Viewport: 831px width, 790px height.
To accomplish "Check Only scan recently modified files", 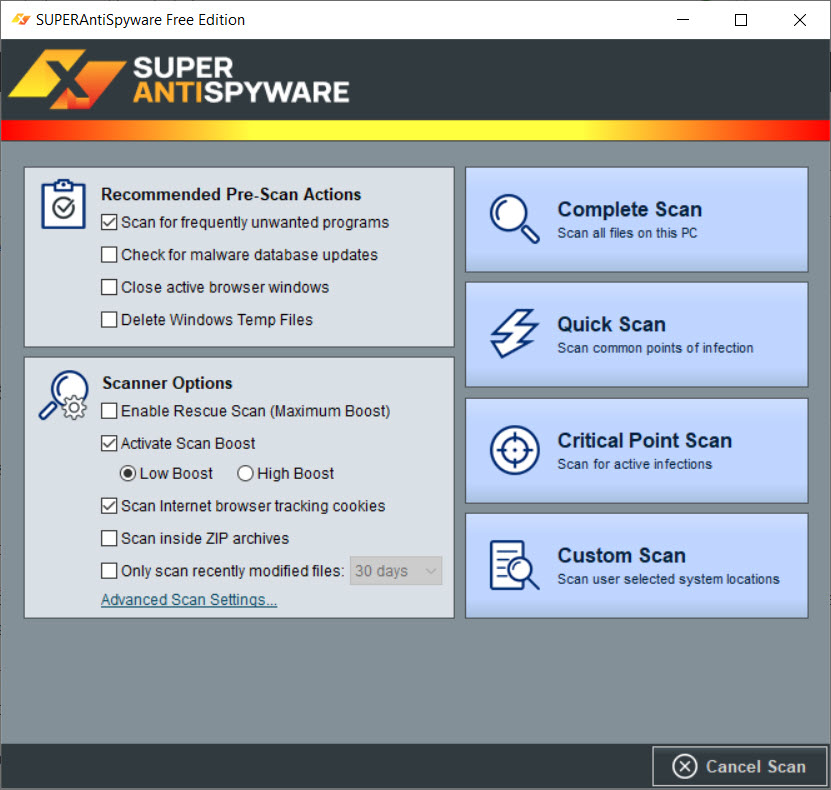I will (x=110, y=571).
